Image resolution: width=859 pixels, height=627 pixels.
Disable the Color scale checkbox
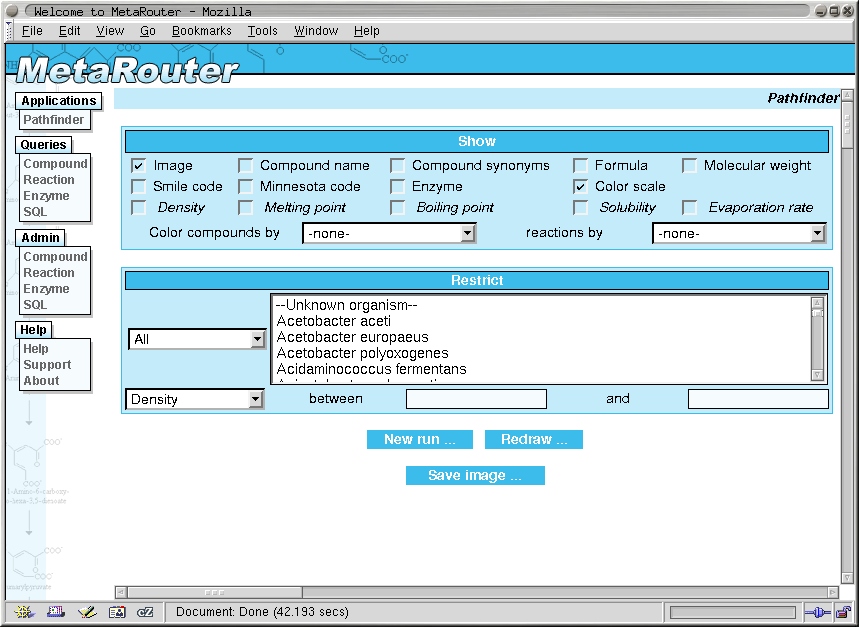pyautogui.click(x=580, y=187)
